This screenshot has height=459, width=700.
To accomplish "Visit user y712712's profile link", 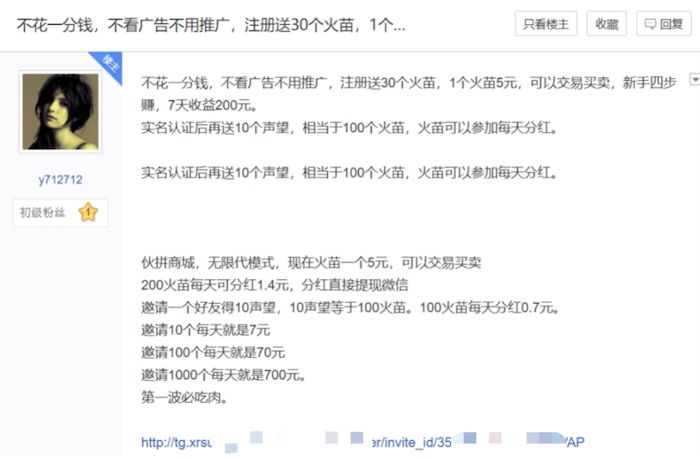I will click(60, 180).
